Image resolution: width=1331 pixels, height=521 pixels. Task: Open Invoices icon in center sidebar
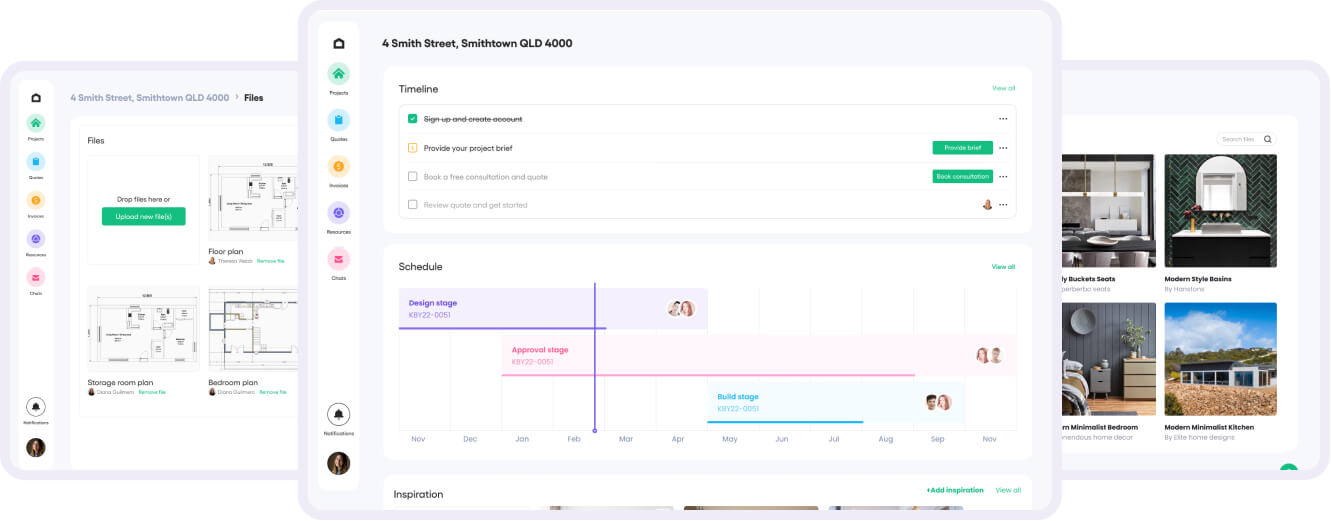(339, 166)
